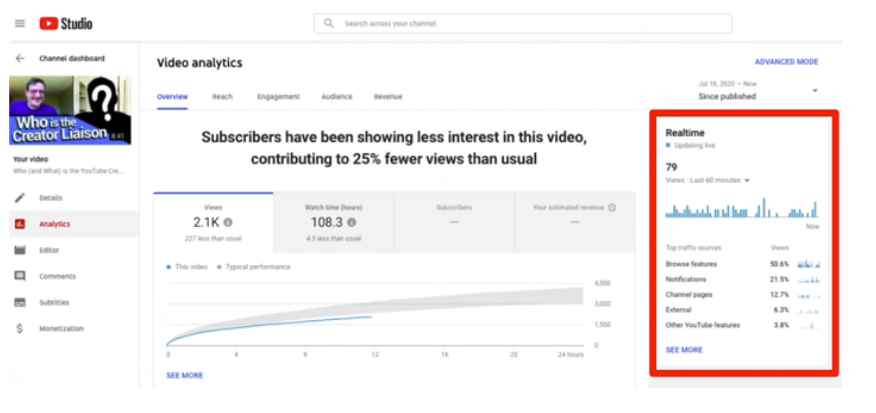Viewport: 876px width, 413px height.
Task: Open Comments in the sidebar
Action: pos(56,276)
